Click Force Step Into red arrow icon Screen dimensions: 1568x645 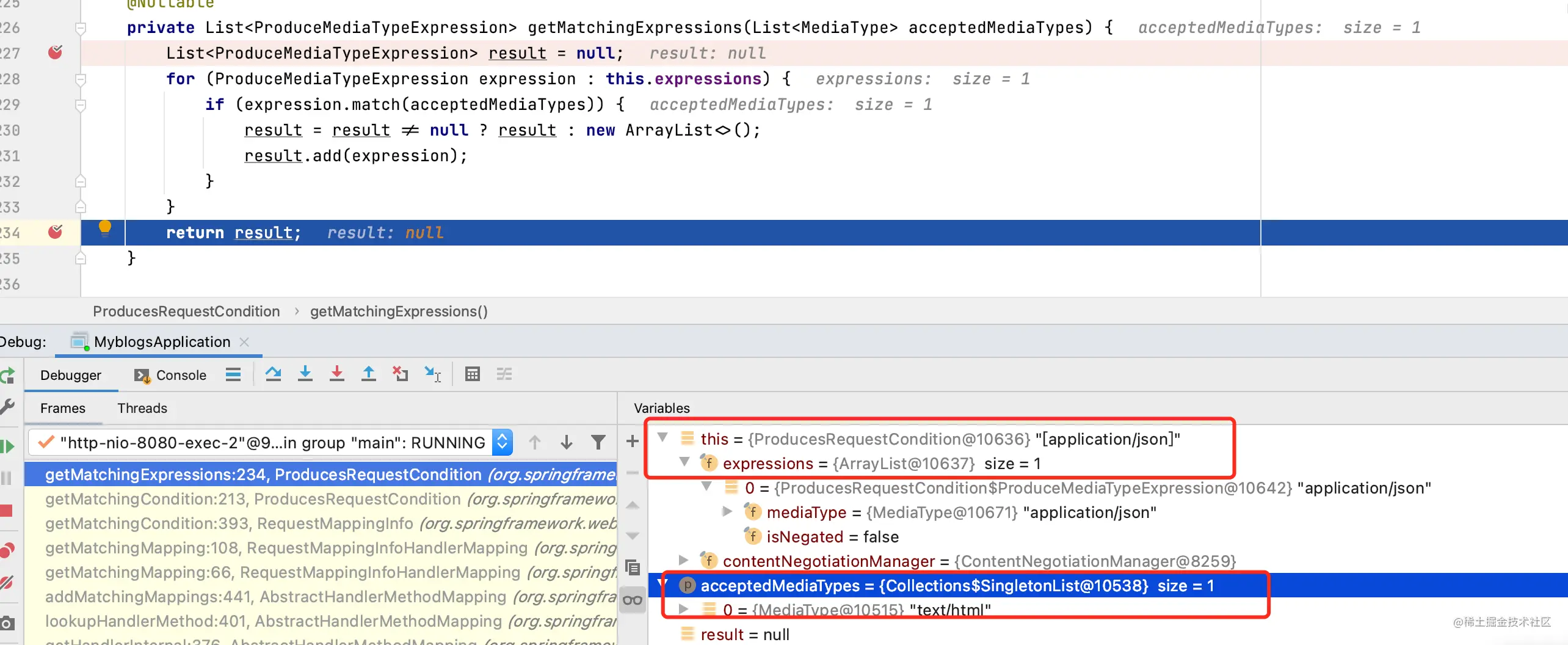click(x=337, y=374)
